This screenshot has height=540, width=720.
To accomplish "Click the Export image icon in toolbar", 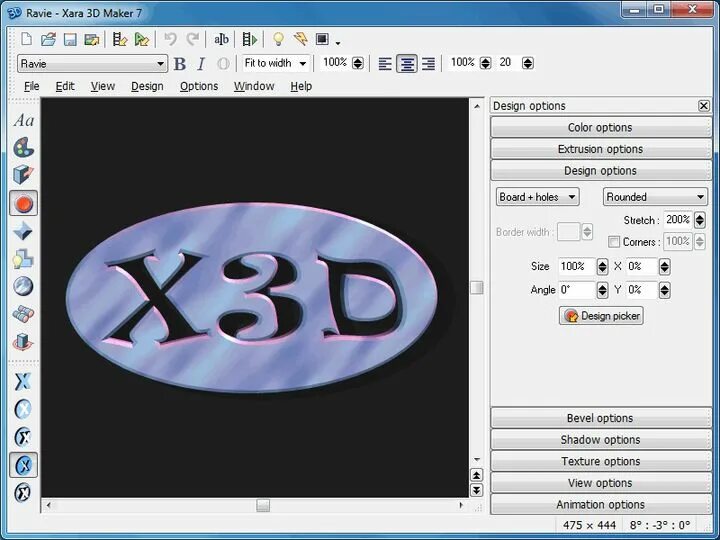I will (x=92, y=39).
